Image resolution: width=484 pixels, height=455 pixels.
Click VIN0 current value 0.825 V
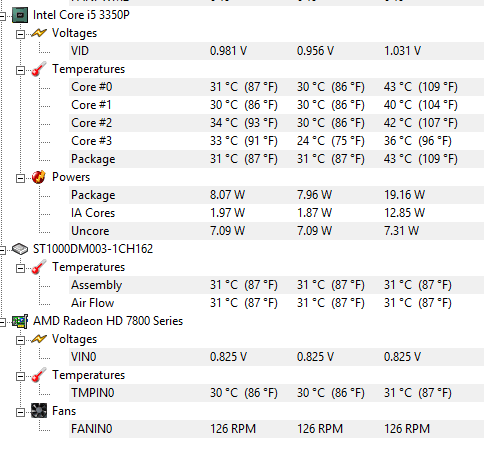[x=228, y=357]
